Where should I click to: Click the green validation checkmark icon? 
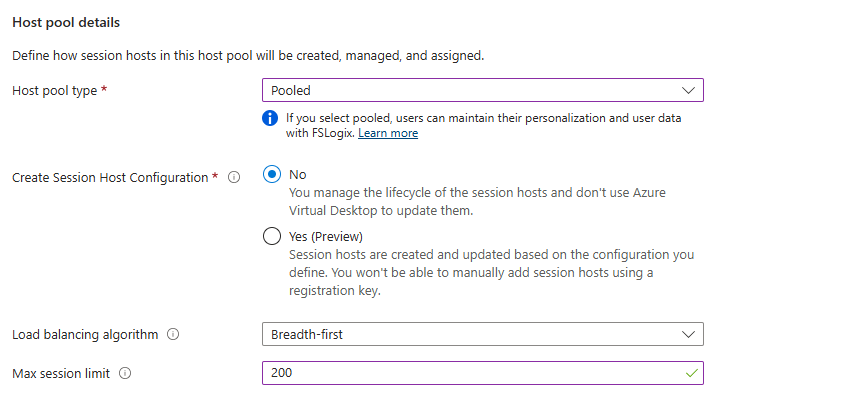tap(689, 373)
